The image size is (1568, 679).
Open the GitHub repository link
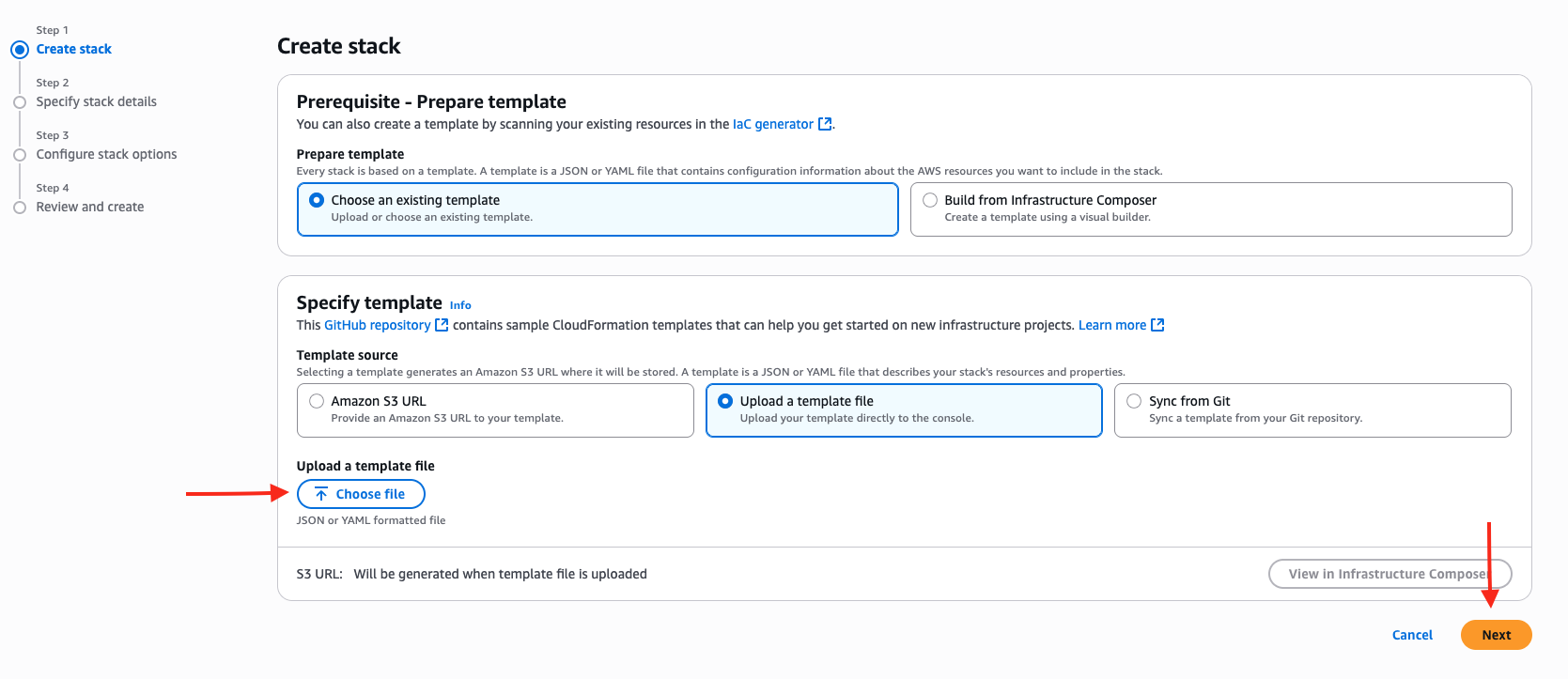pyautogui.click(x=377, y=325)
